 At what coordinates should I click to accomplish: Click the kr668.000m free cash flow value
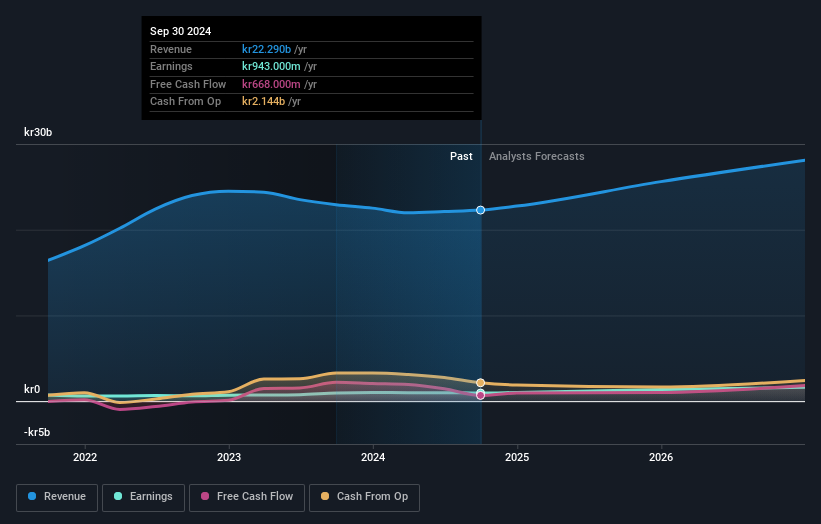point(271,84)
